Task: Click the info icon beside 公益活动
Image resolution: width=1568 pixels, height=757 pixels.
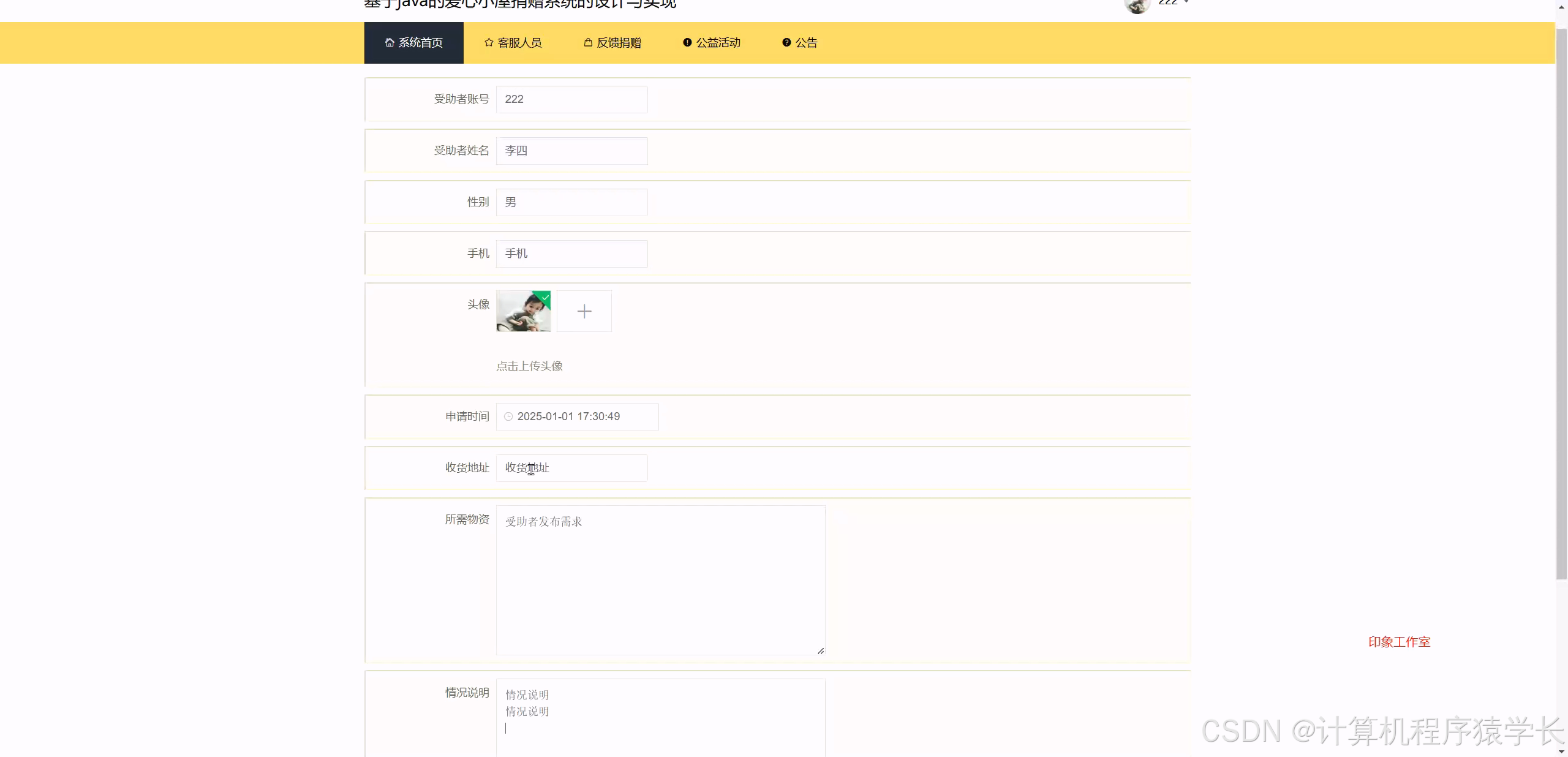Action: (687, 42)
